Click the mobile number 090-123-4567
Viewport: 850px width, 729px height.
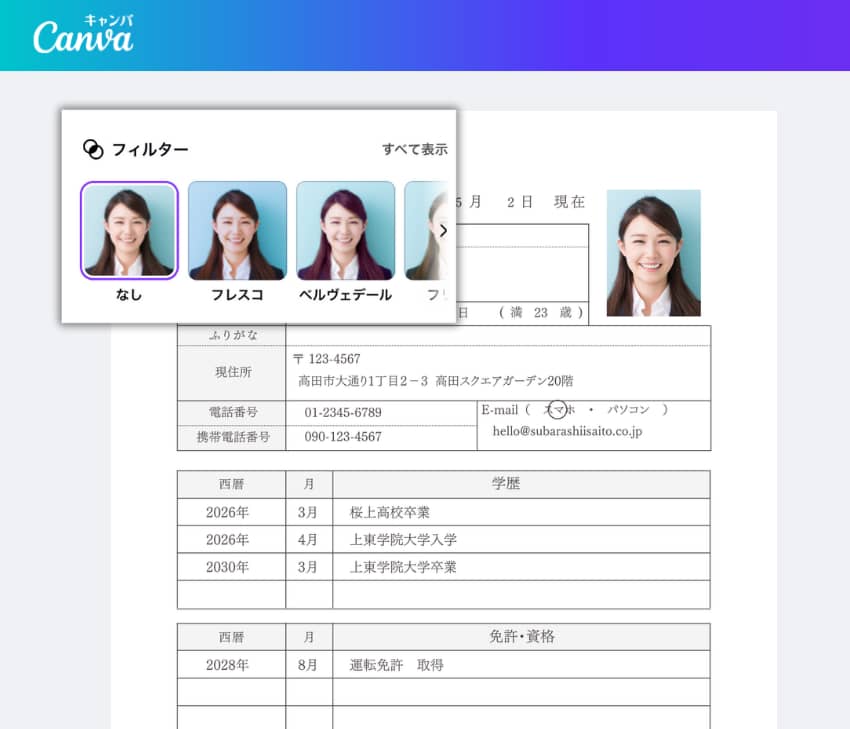343,437
